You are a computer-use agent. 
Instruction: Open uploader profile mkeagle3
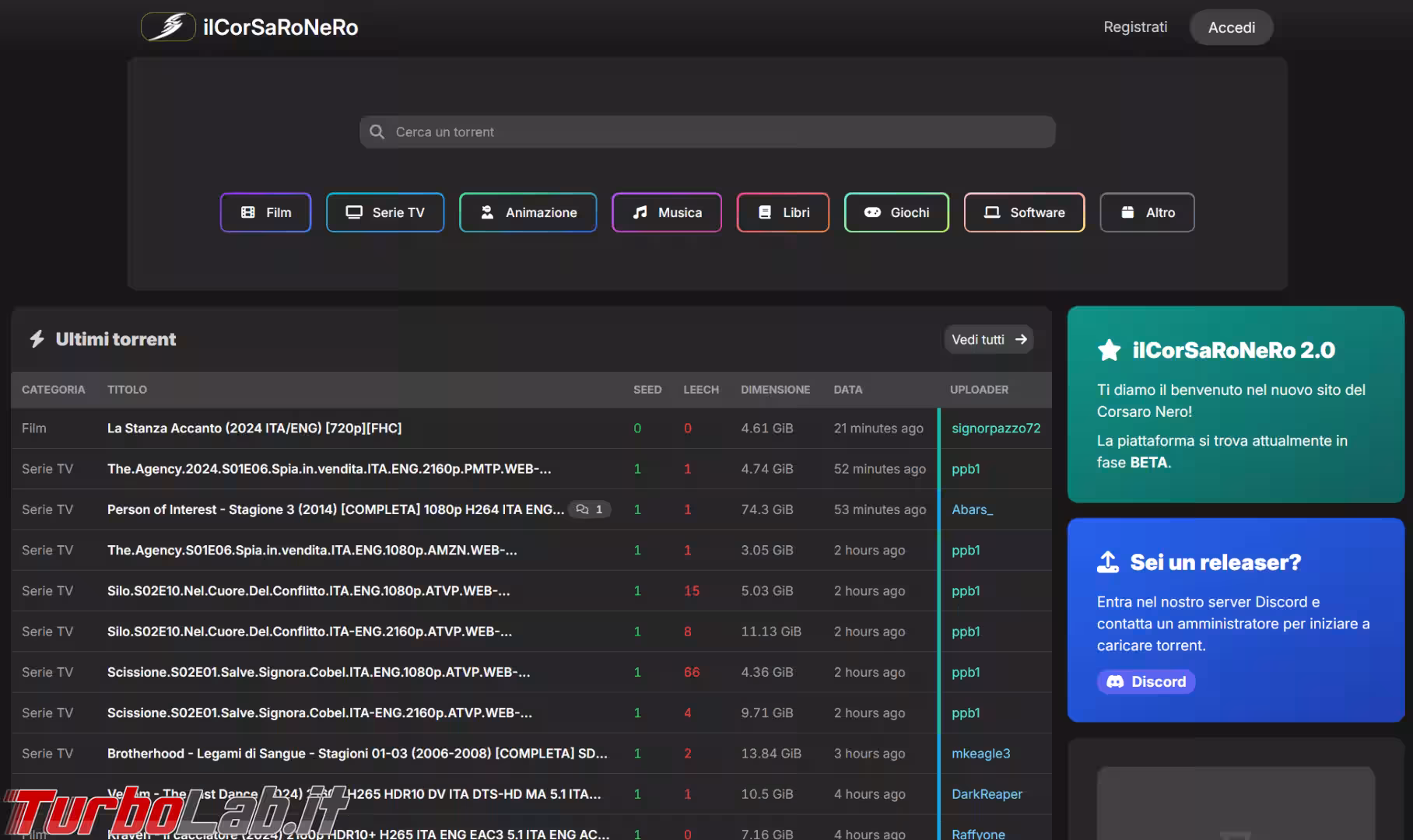coord(981,754)
